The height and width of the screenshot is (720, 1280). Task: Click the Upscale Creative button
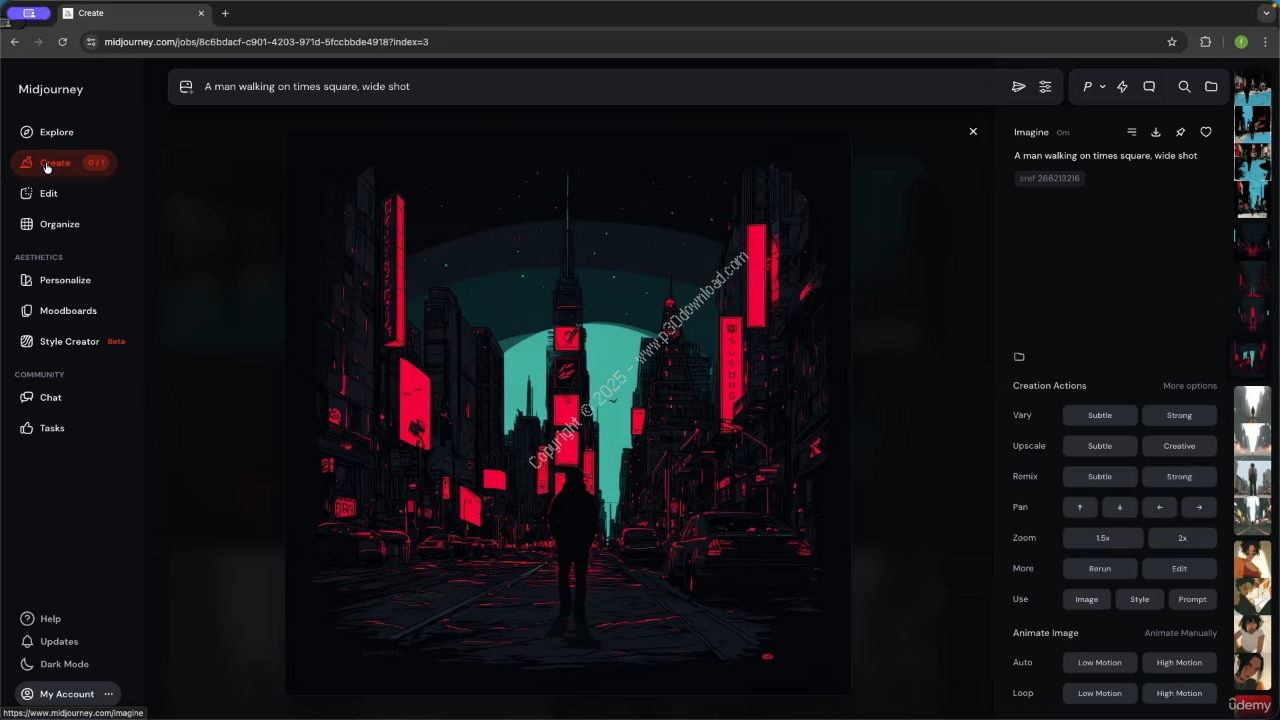(1179, 446)
